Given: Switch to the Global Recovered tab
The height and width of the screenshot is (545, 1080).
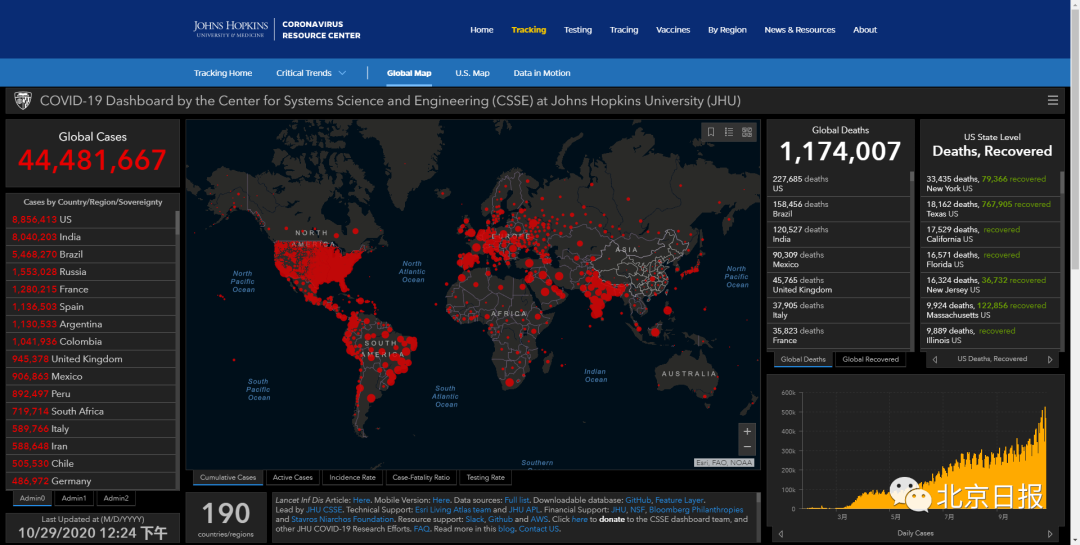Looking at the screenshot, I should point(871,359).
